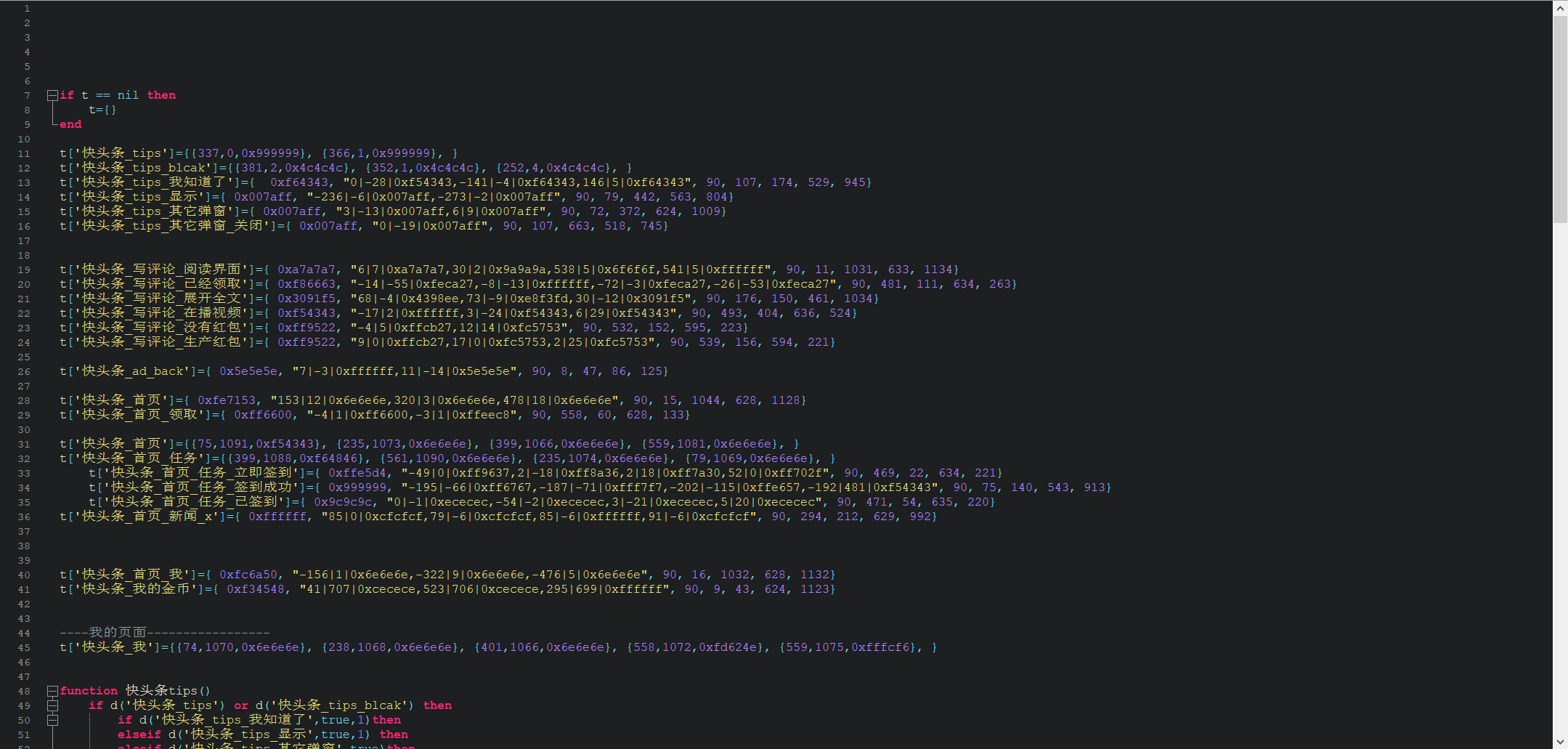Viewport: 1568px width, 749px height.
Task: Collapse the fold marker on line 49
Action: click(52, 705)
